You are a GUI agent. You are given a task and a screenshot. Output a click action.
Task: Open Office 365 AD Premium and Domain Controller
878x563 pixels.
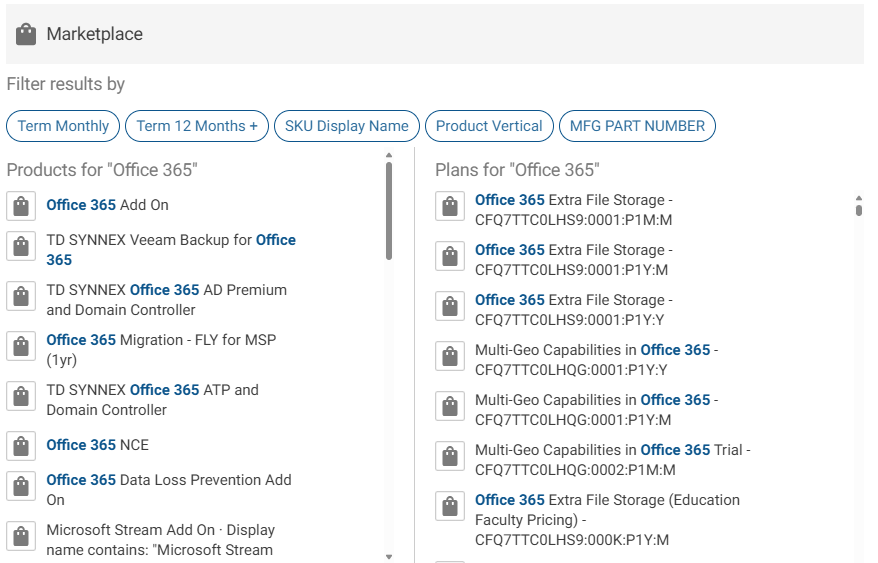[166, 300]
